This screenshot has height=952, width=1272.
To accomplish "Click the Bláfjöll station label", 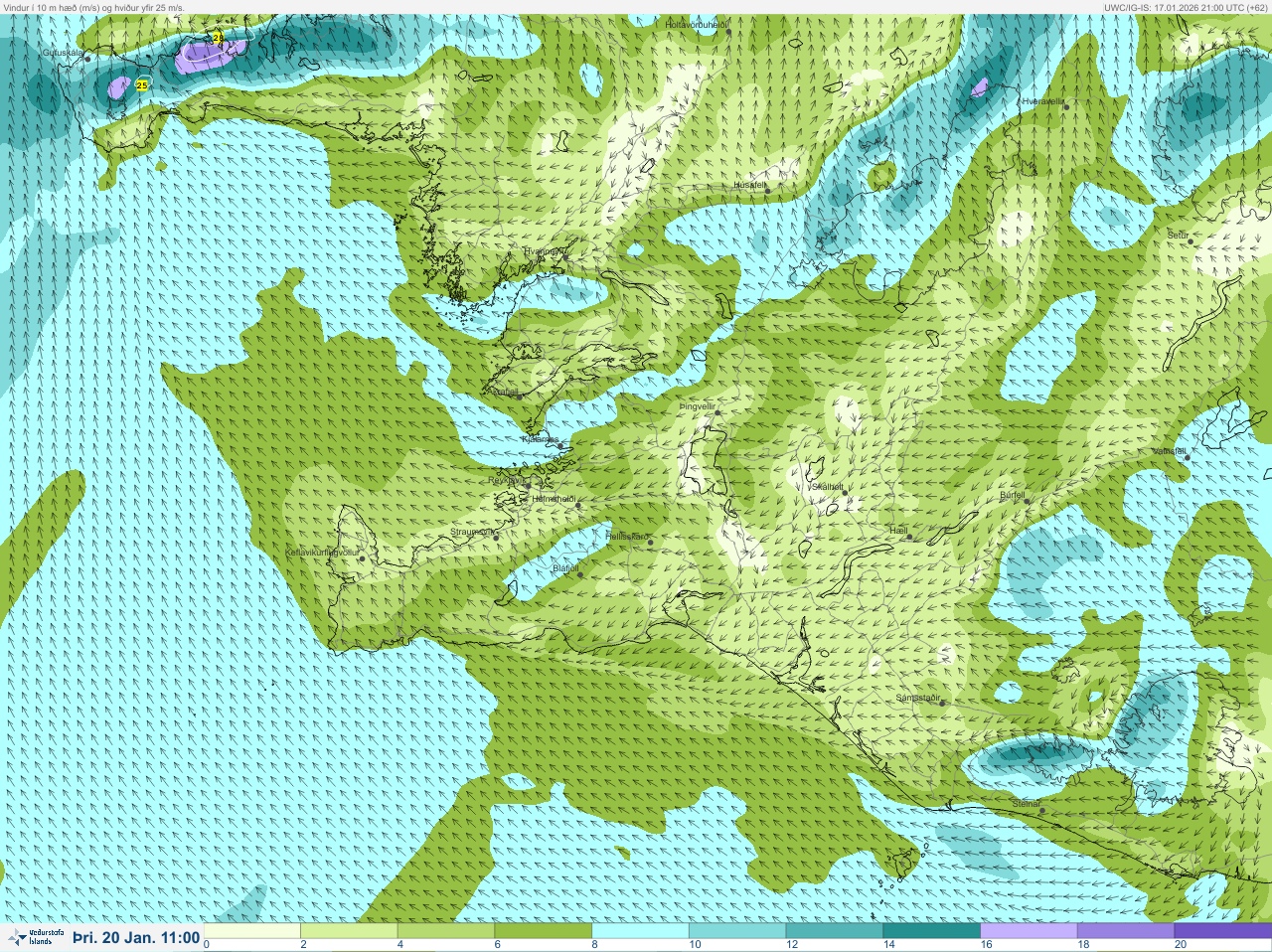I will point(565,568).
